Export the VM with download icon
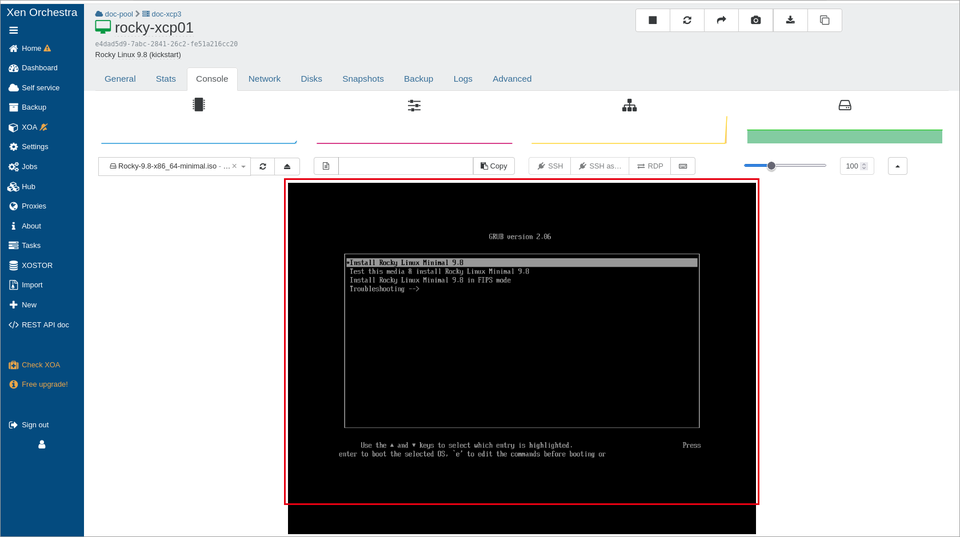This screenshot has width=960, height=537. point(790,20)
